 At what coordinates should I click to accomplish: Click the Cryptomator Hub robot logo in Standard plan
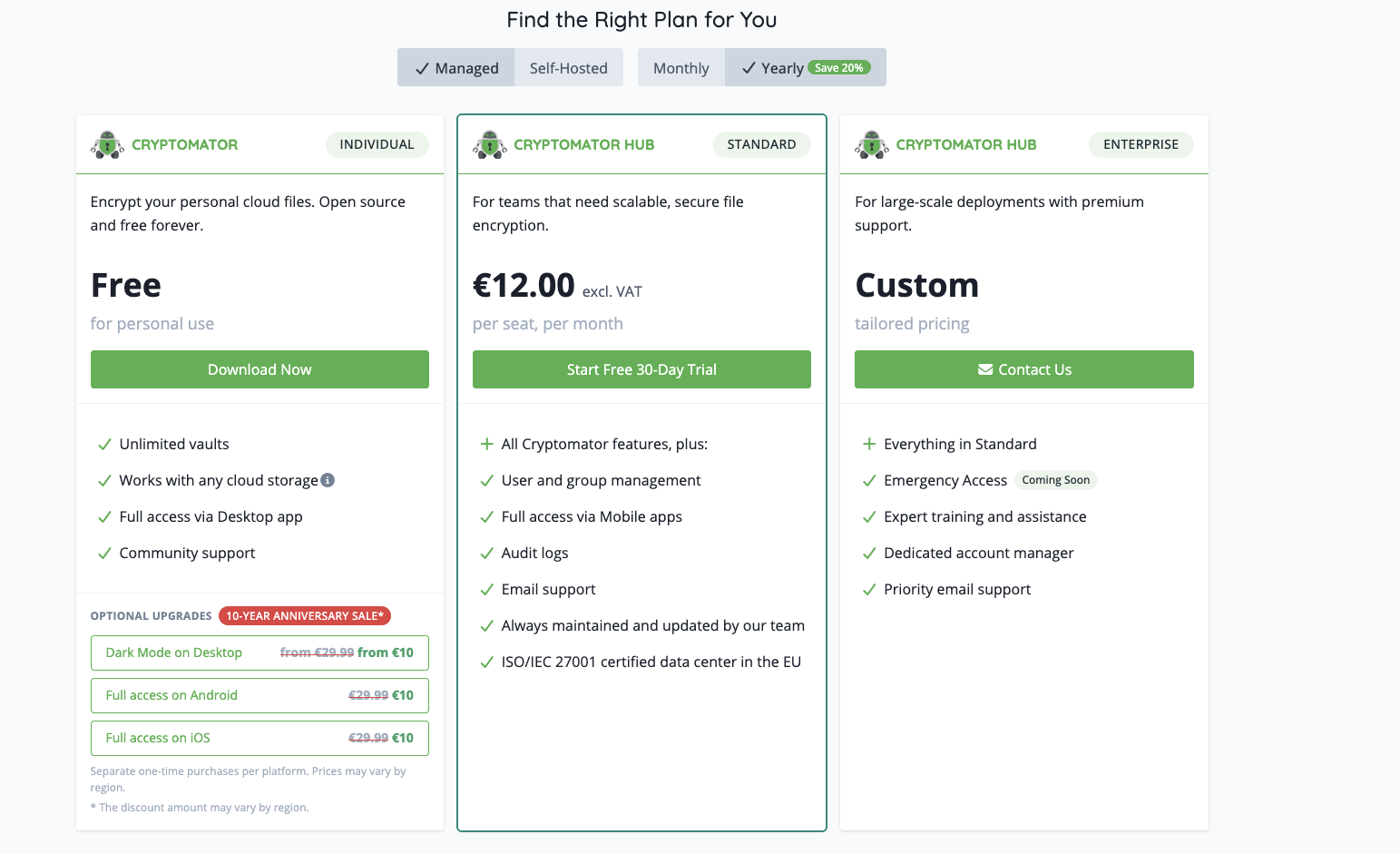490,144
